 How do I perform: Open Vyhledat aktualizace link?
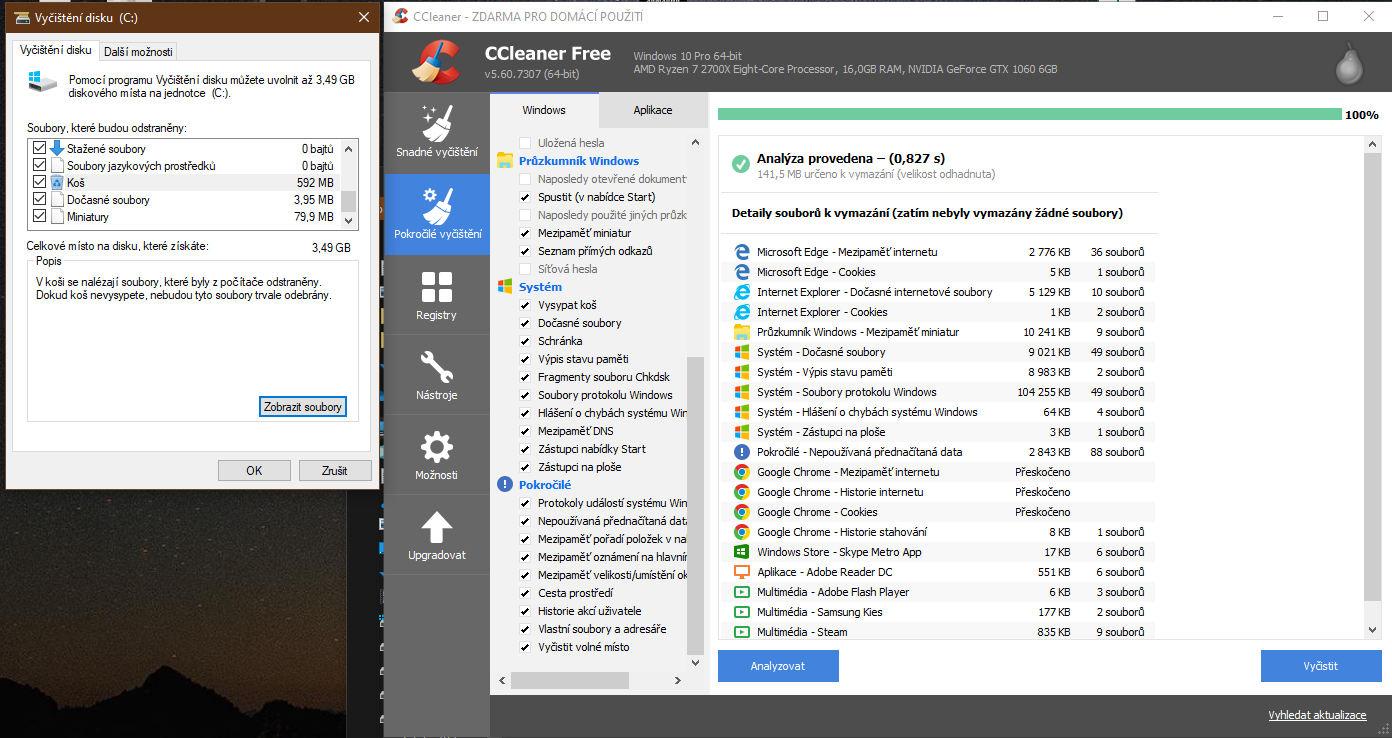coord(1317,715)
